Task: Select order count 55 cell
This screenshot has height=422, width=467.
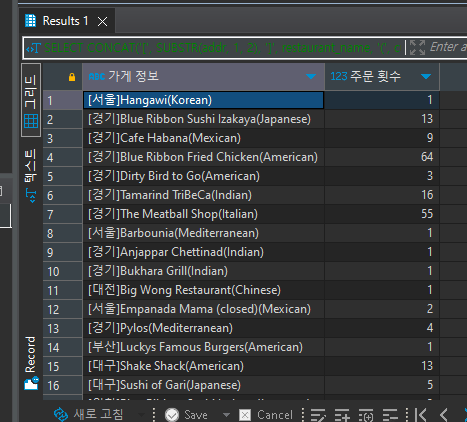Action: pyautogui.click(x=382, y=214)
